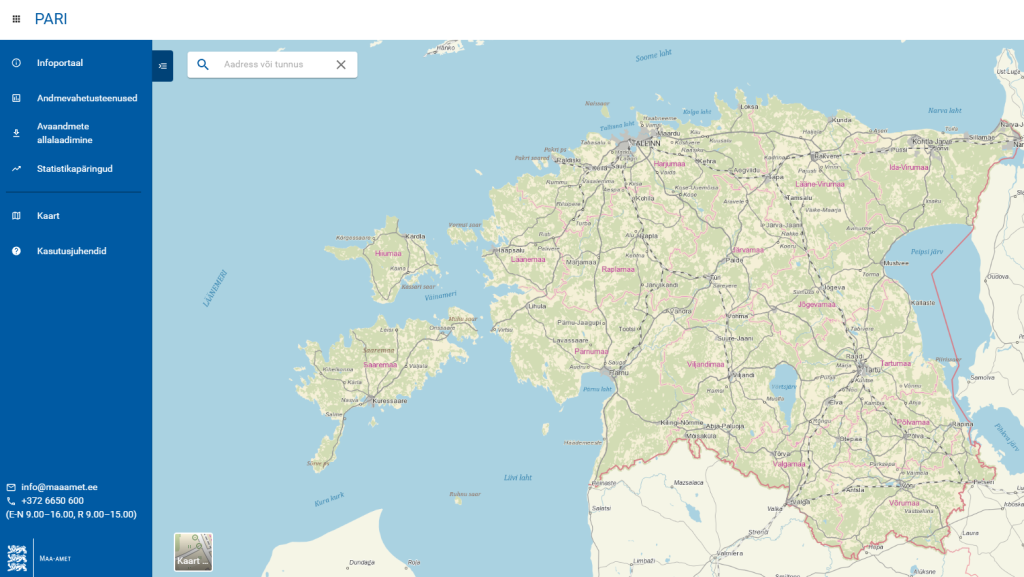Click Tallinn label on the map
This screenshot has width=1024, height=577.
tap(647, 143)
